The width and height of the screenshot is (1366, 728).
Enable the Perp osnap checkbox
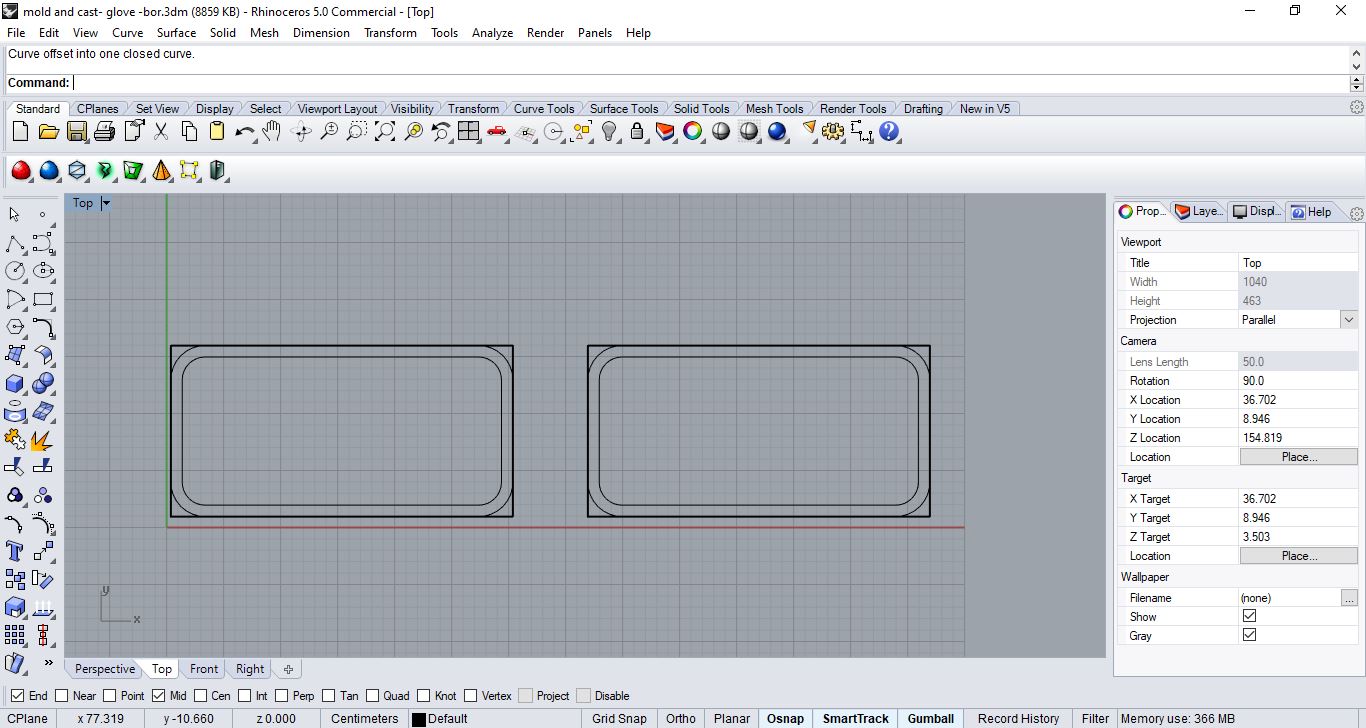pos(281,696)
